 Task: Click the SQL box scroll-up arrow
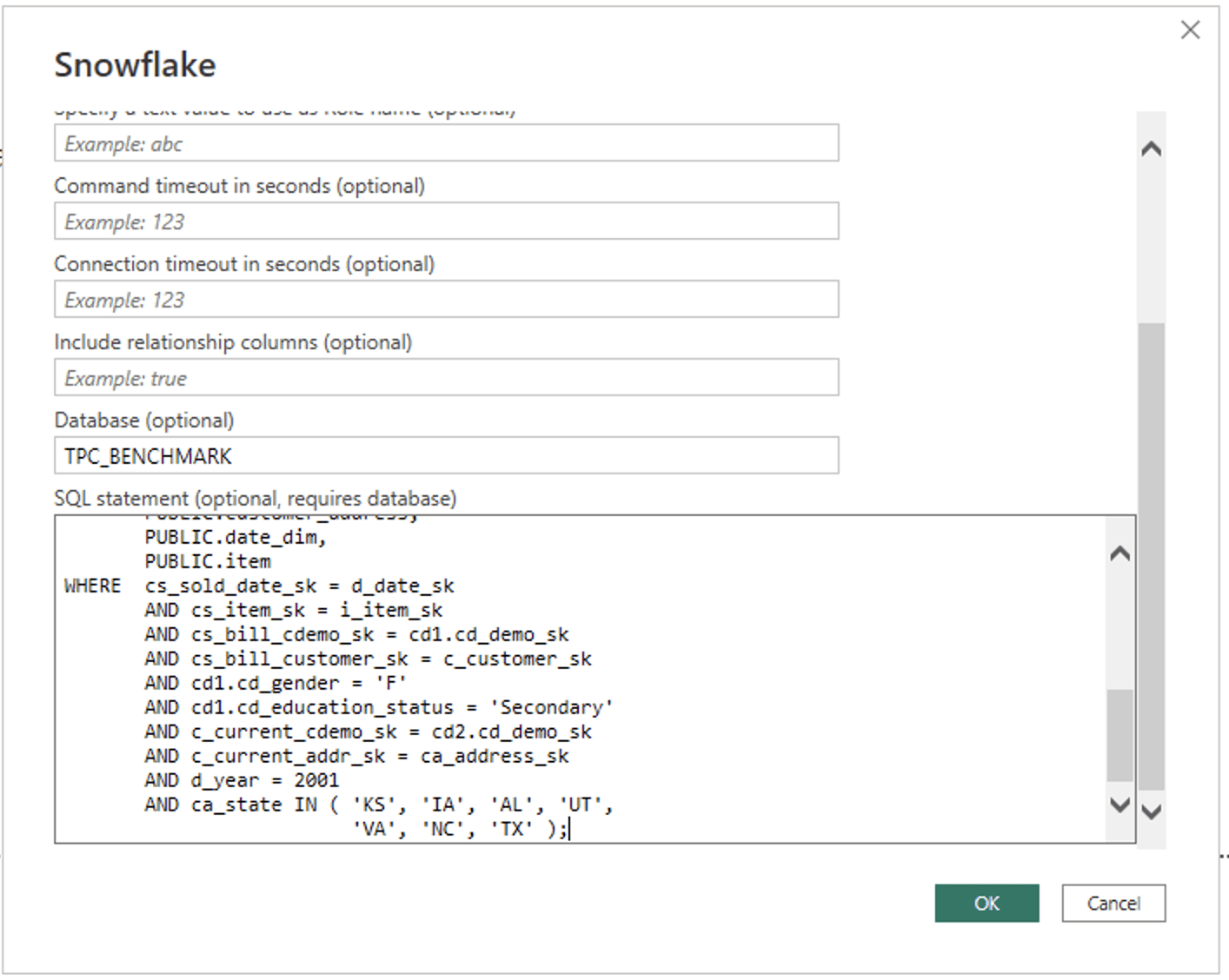click(x=1120, y=553)
